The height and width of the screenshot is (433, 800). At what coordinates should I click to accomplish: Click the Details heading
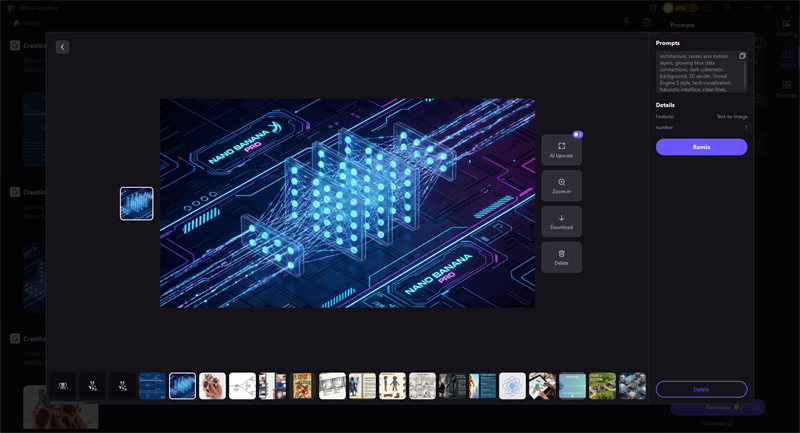pyautogui.click(x=665, y=105)
